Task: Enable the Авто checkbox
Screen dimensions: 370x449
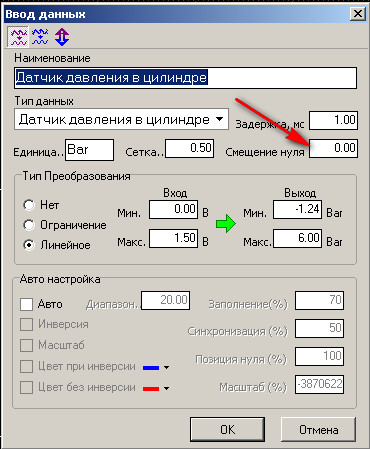Action: tap(26, 304)
